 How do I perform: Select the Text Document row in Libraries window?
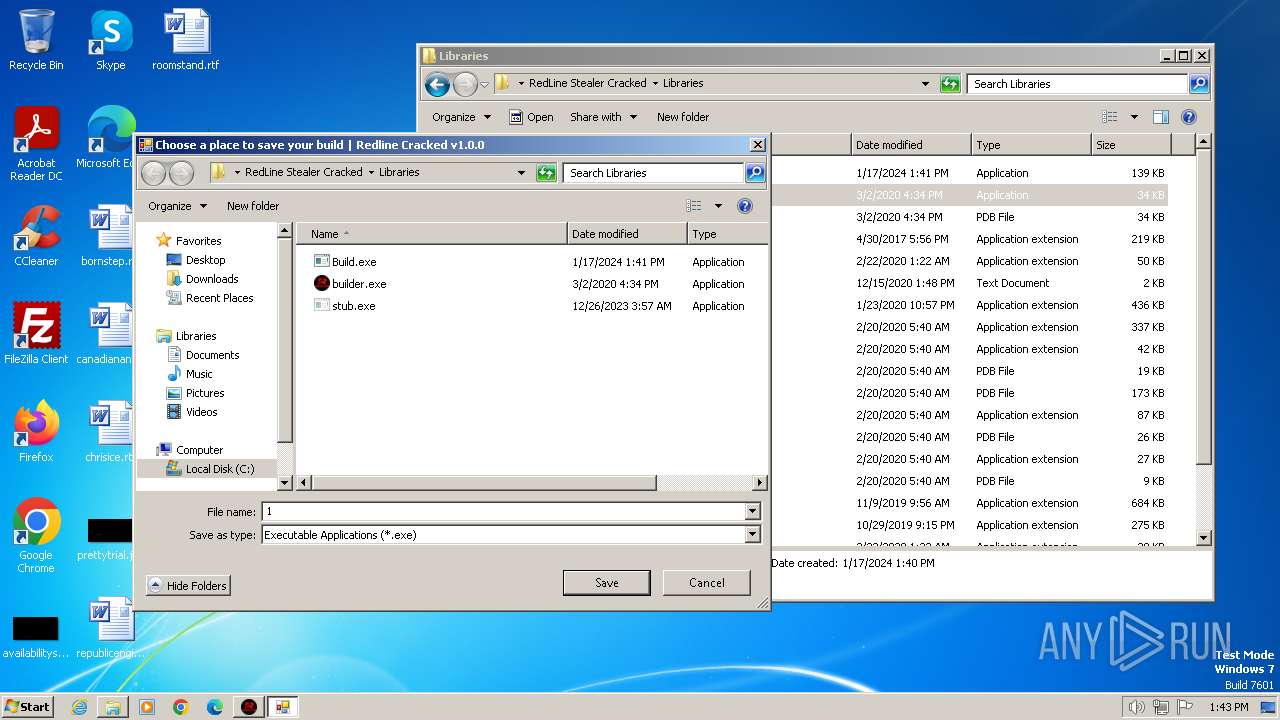[x=970, y=283]
